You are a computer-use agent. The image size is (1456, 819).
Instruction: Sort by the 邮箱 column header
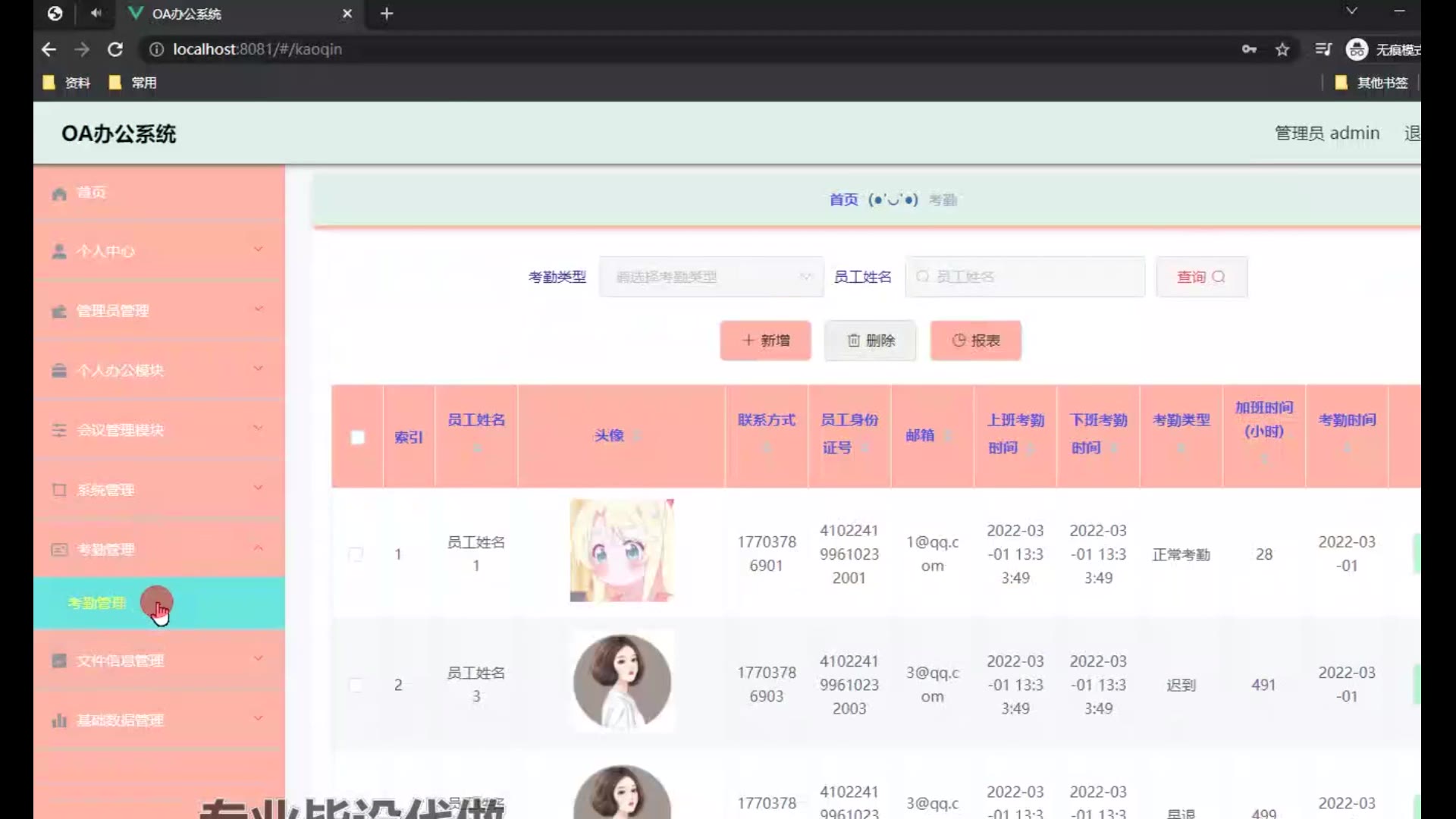[932, 435]
